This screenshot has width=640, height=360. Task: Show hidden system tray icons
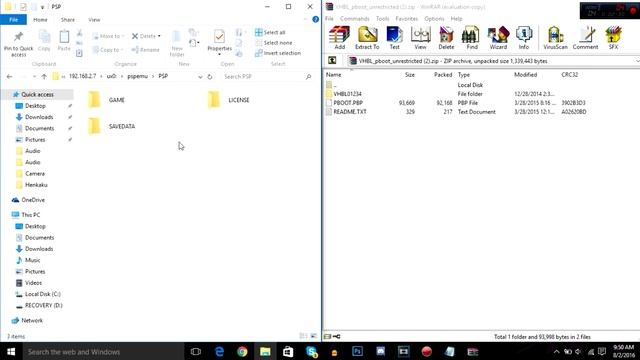pyautogui.click(x=556, y=351)
